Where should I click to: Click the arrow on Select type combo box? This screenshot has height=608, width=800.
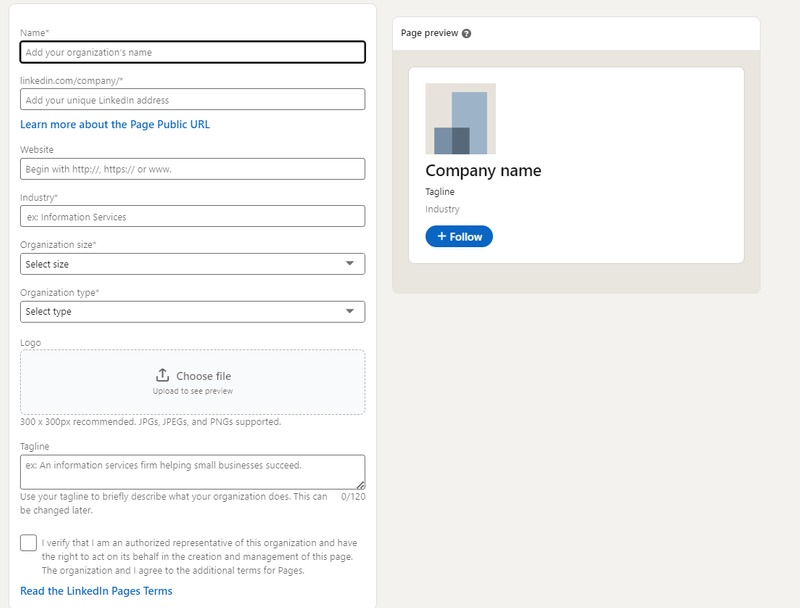(x=350, y=311)
